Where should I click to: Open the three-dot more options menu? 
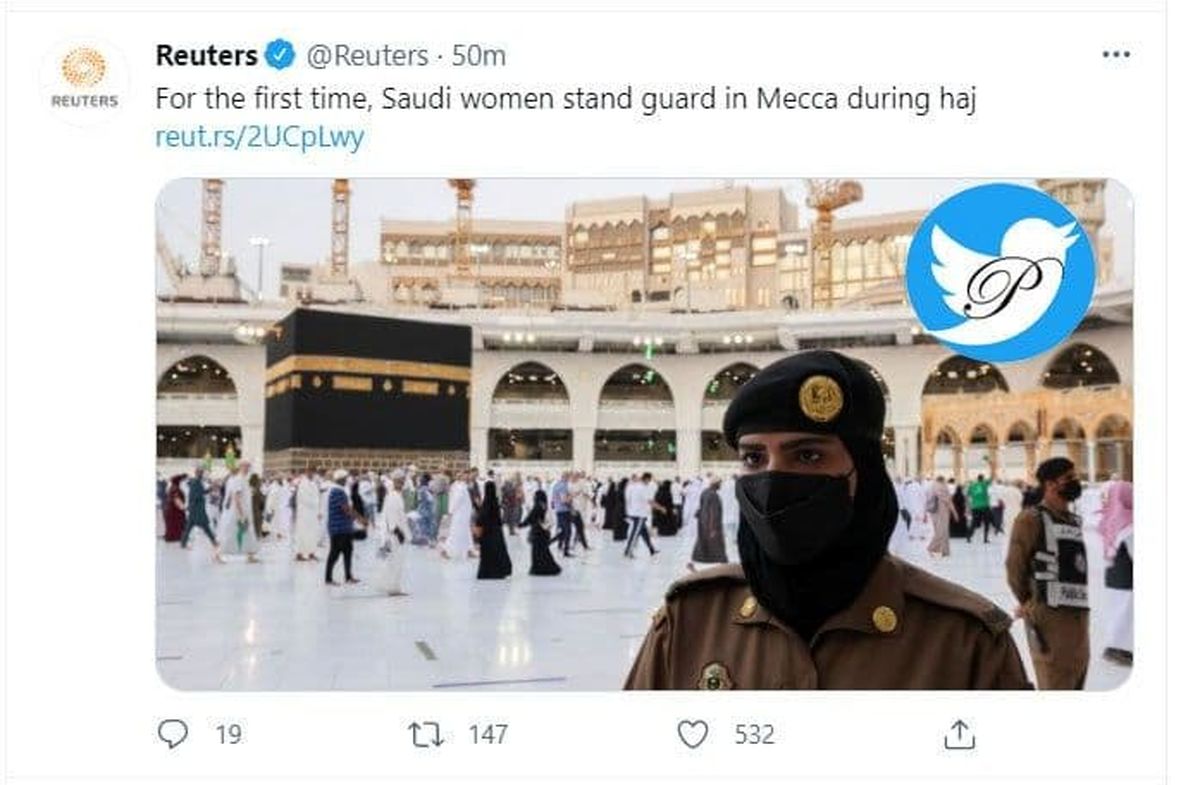[x=1115, y=54]
